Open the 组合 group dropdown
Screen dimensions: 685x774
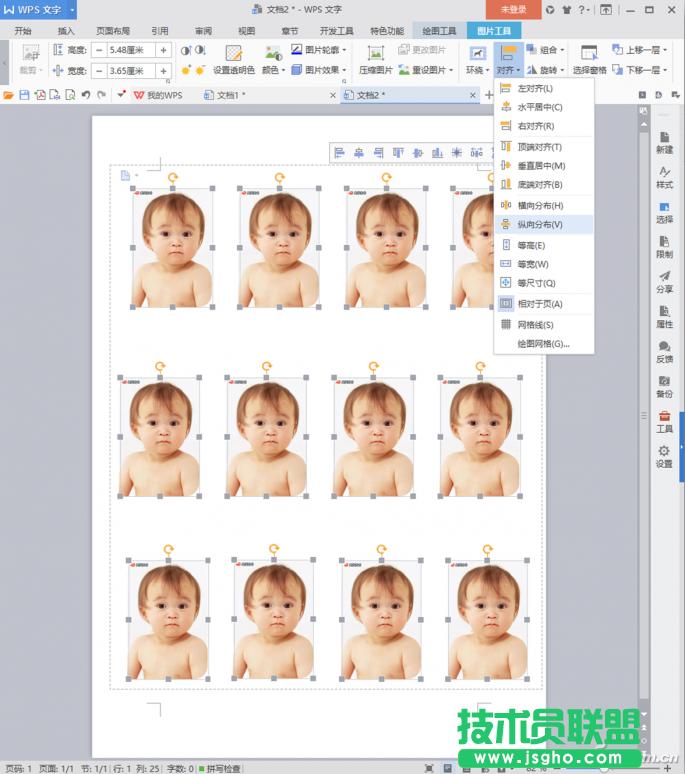(x=546, y=49)
